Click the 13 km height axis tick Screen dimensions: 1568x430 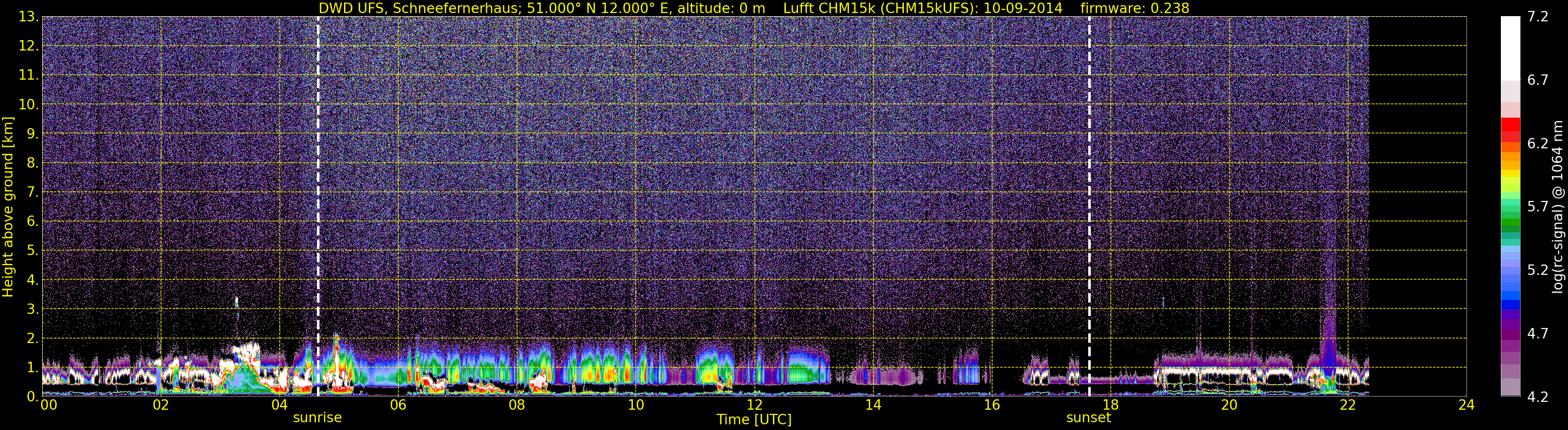(x=28, y=17)
